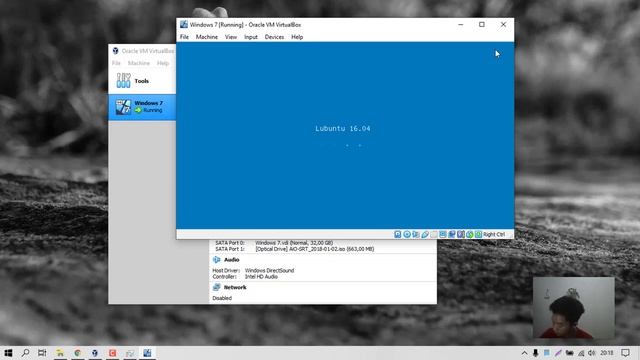The height and width of the screenshot is (360, 640).
Task: Switch to the active VM window taskbar icon
Action: pos(147,353)
